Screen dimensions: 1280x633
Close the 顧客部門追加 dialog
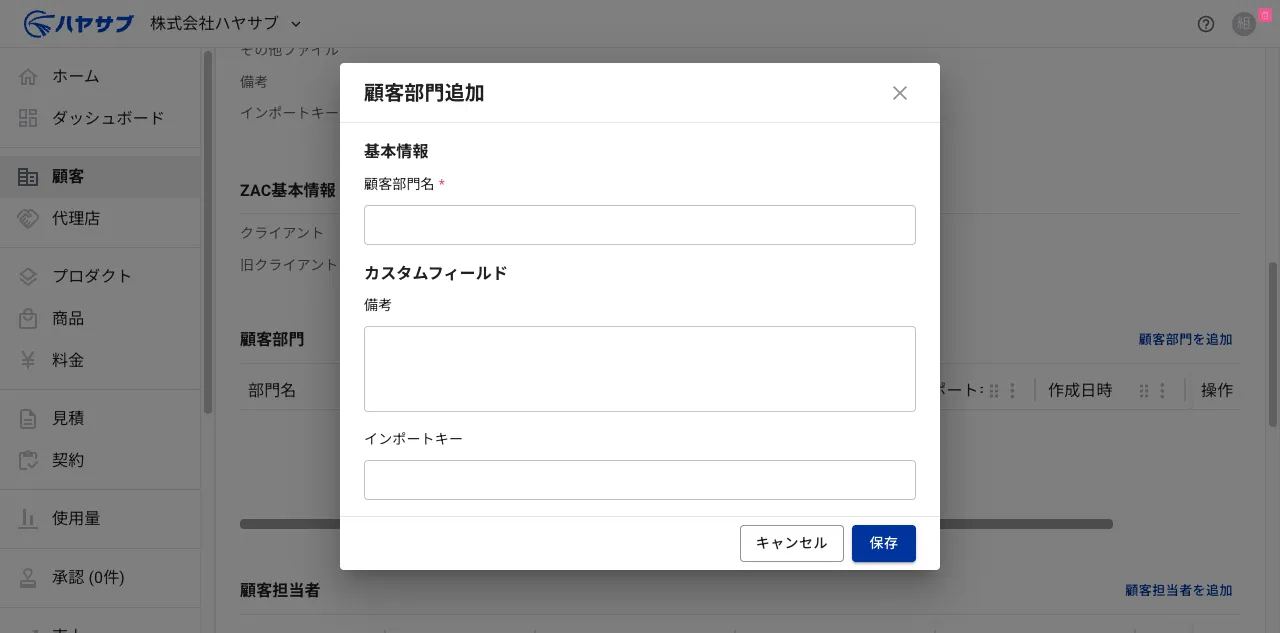point(900,93)
